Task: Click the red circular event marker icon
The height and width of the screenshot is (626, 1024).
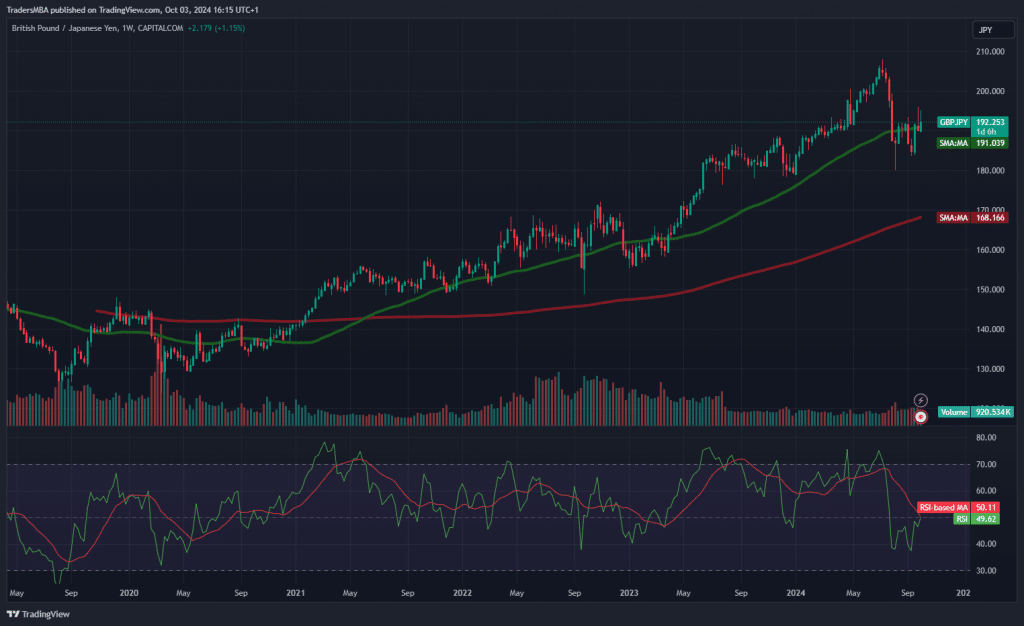Action: tap(921, 416)
